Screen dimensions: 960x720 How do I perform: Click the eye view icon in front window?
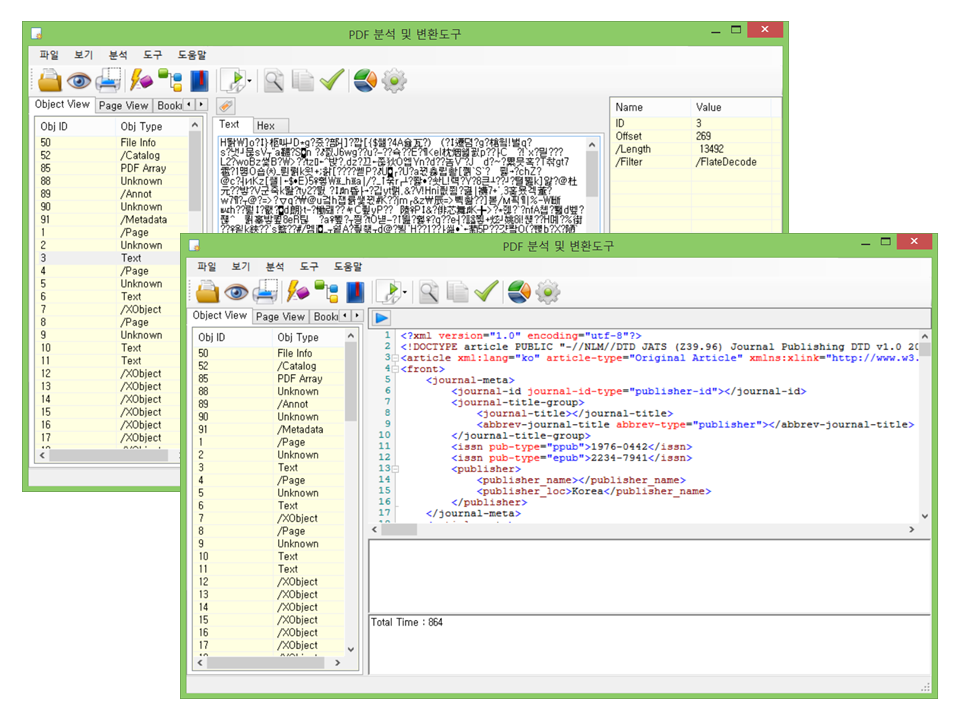tap(236, 293)
